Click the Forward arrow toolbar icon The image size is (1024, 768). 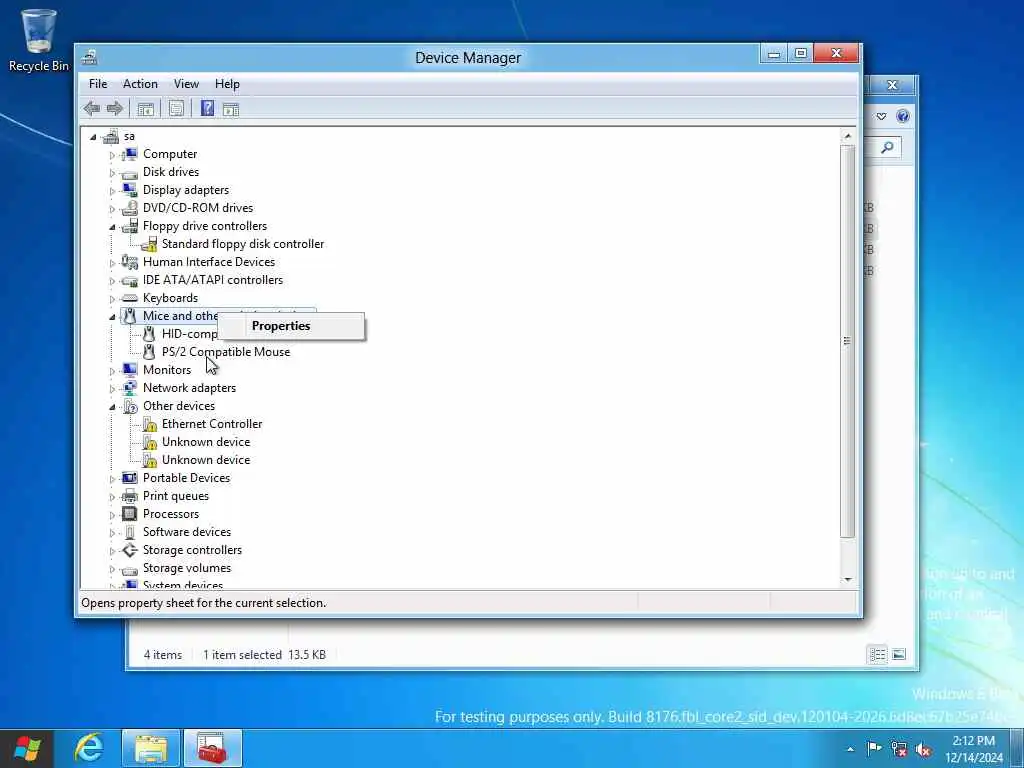tap(115, 108)
